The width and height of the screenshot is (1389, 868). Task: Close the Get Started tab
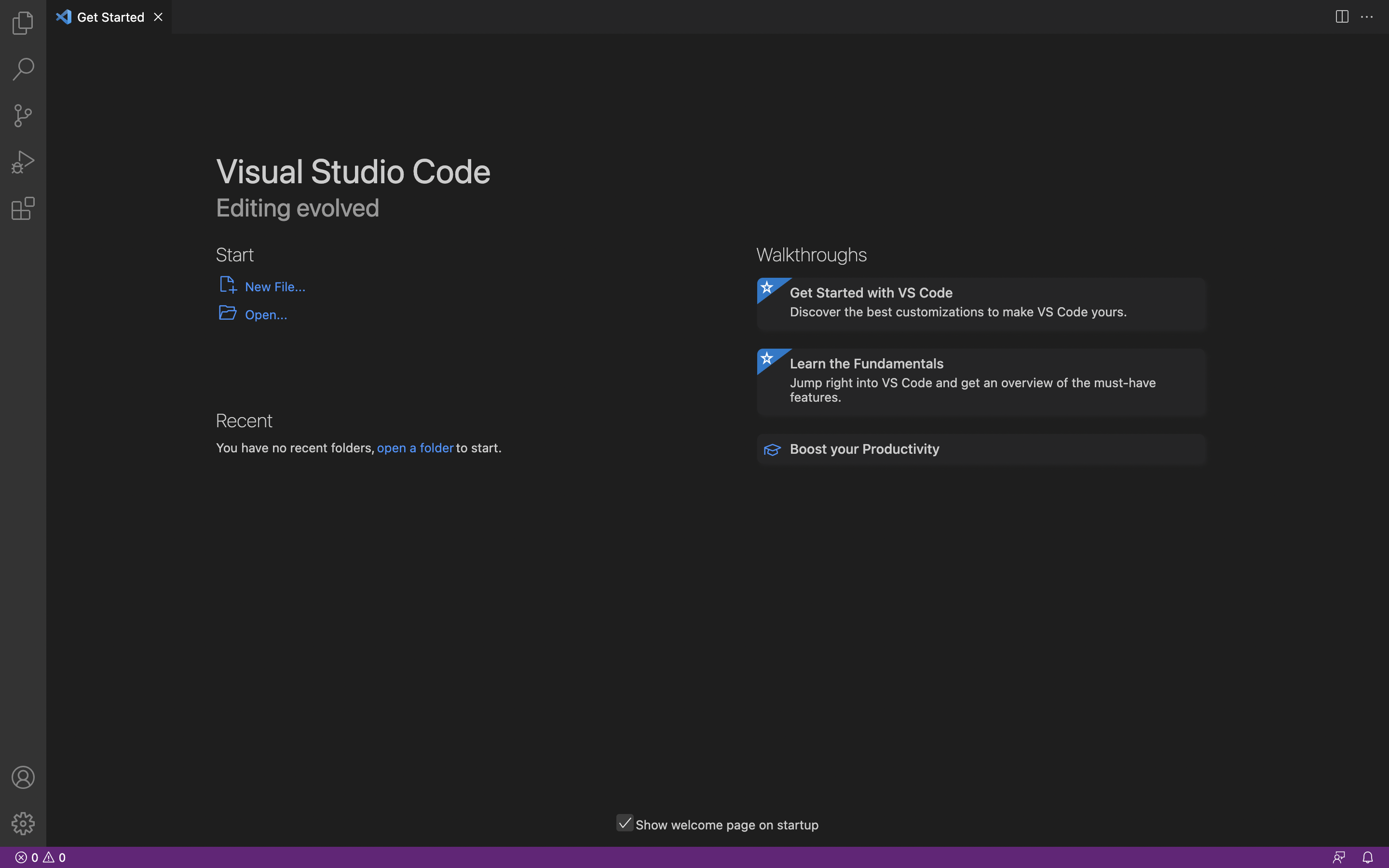pos(158,17)
